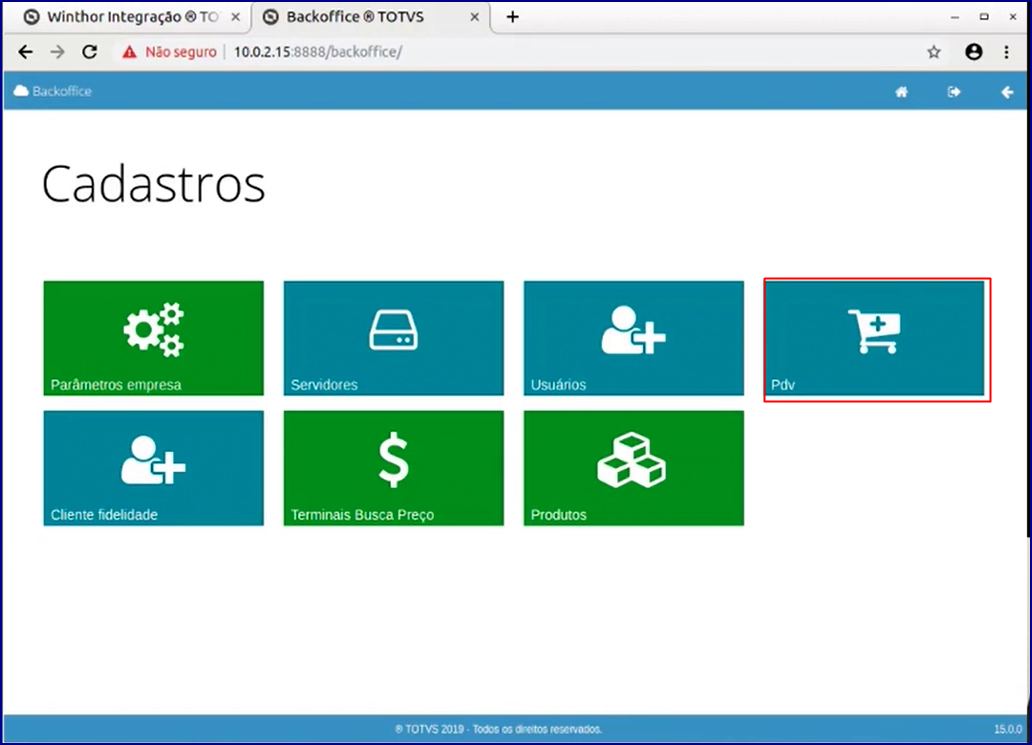The height and width of the screenshot is (745, 1032).
Task: Open the Produtos boxes tile
Action: [x=634, y=468]
